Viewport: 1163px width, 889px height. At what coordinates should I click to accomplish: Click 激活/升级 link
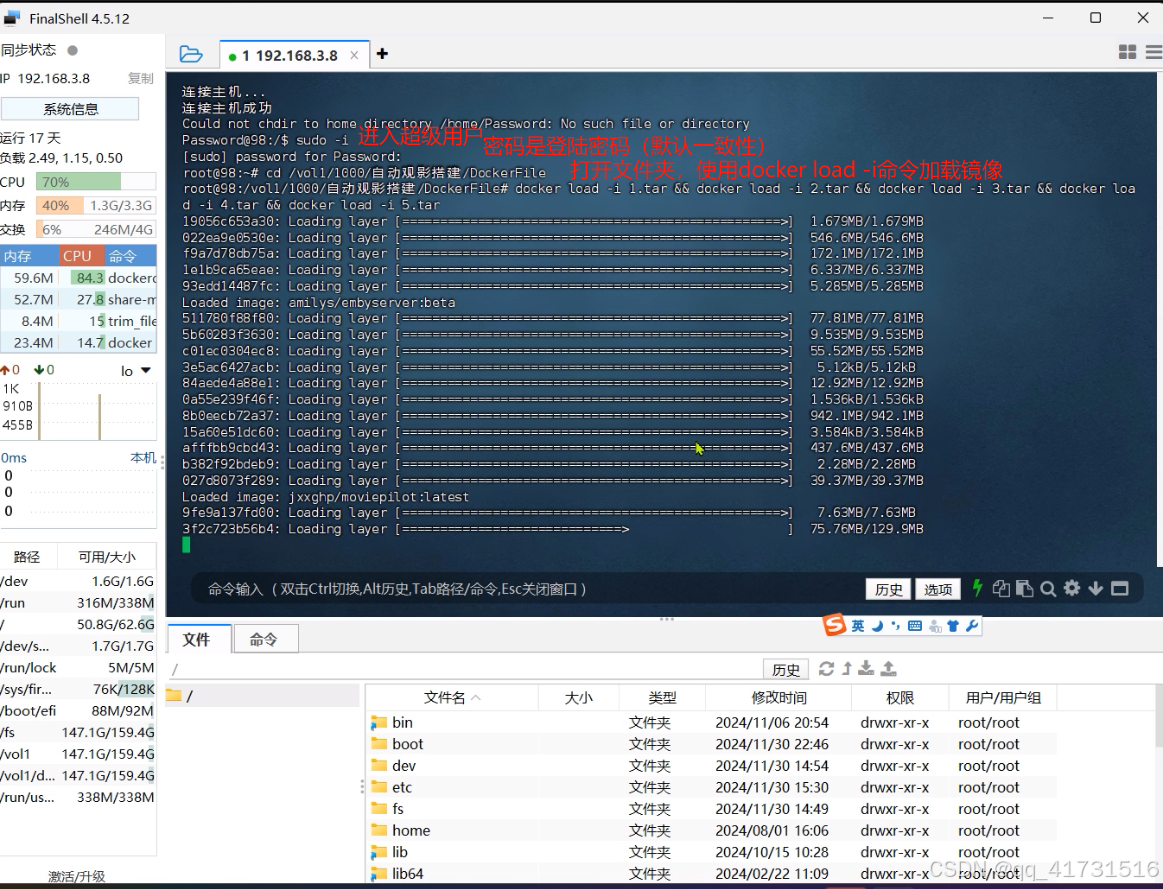76,876
